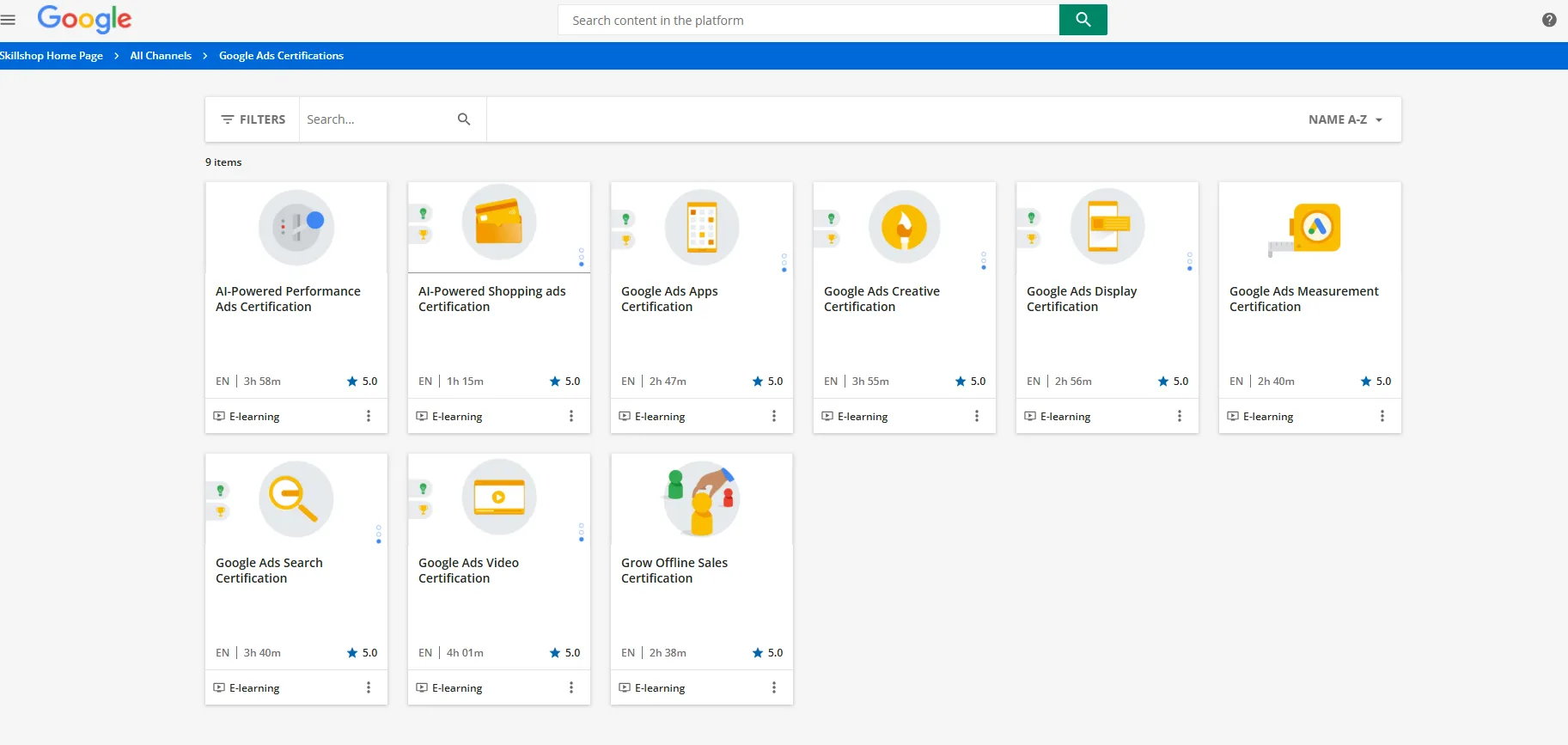The image size is (1568, 745).
Task: Click E-learning label on Google Ads Display card
Action: pos(1065,417)
